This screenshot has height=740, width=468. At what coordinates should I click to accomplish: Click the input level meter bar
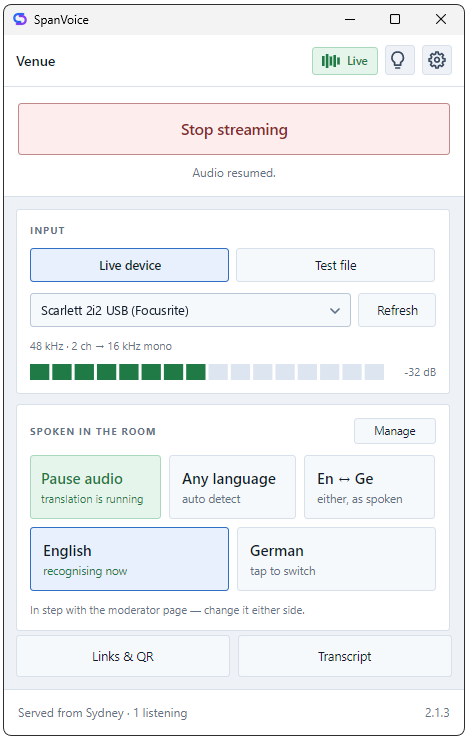pos(207,372)
